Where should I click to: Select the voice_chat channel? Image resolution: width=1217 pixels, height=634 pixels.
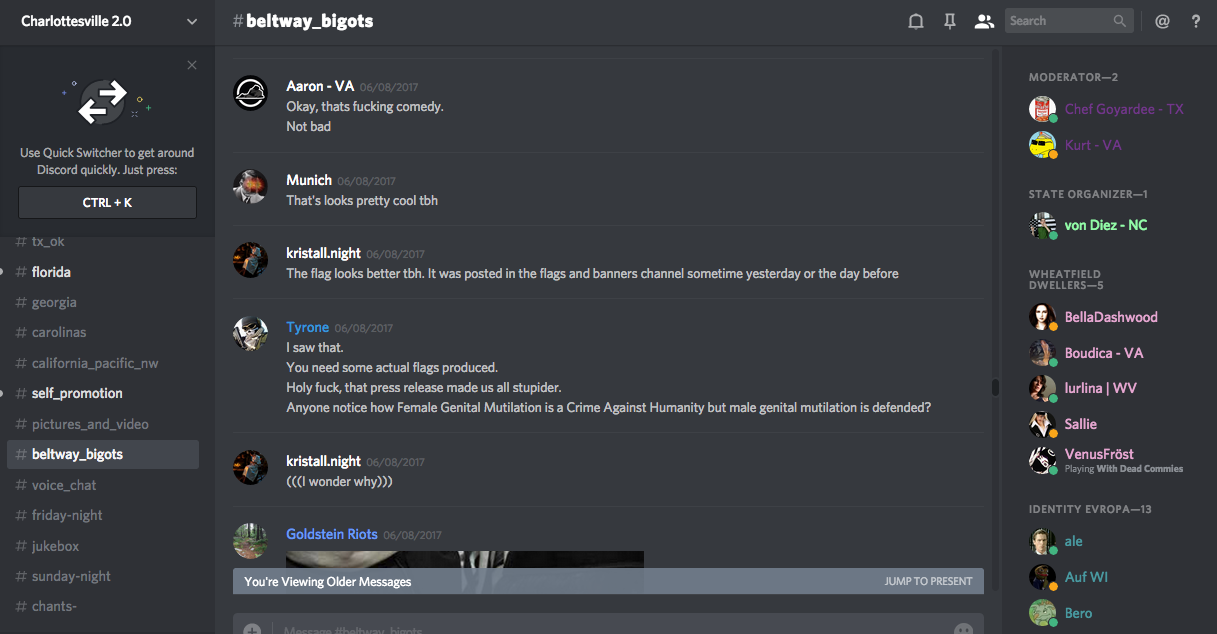(x=64, y=485)
